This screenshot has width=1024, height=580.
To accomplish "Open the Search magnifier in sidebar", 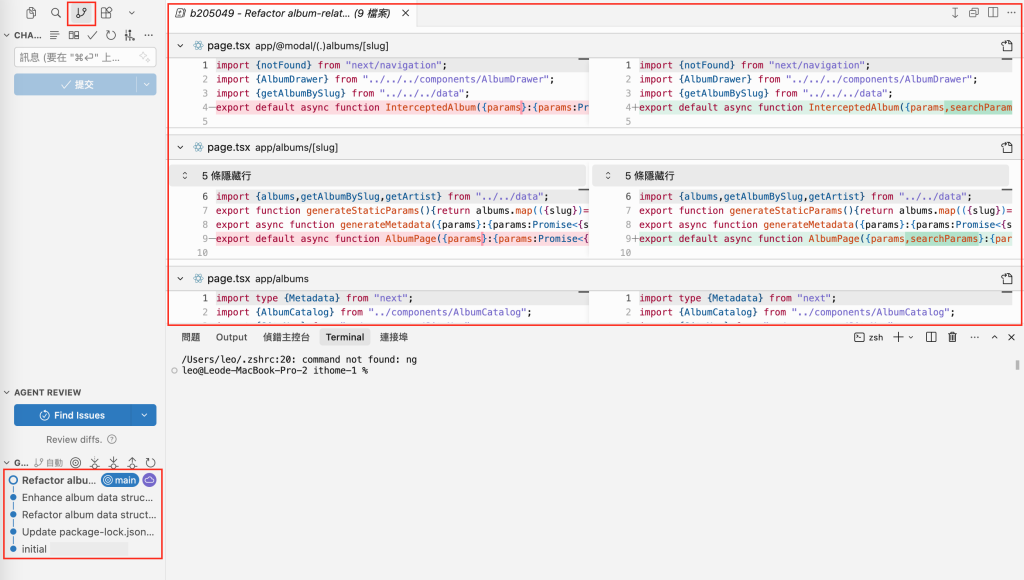I will 56,12.
